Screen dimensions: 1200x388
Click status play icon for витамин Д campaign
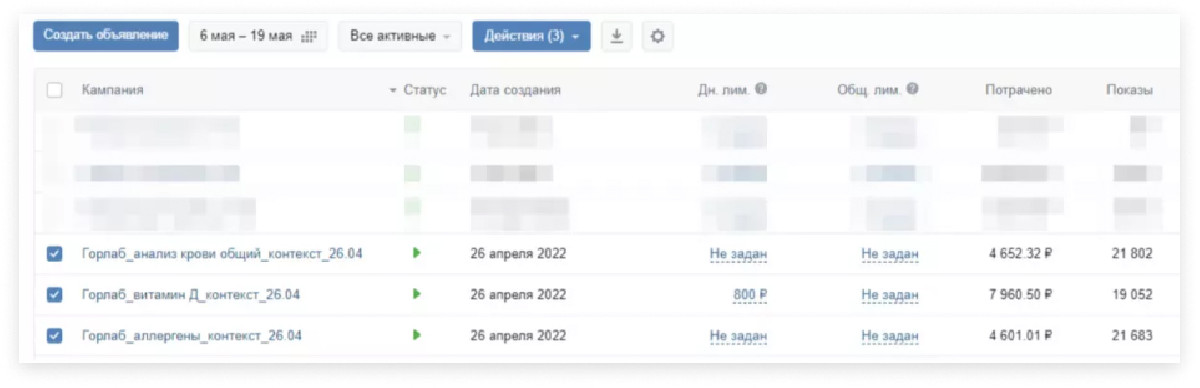416,294
